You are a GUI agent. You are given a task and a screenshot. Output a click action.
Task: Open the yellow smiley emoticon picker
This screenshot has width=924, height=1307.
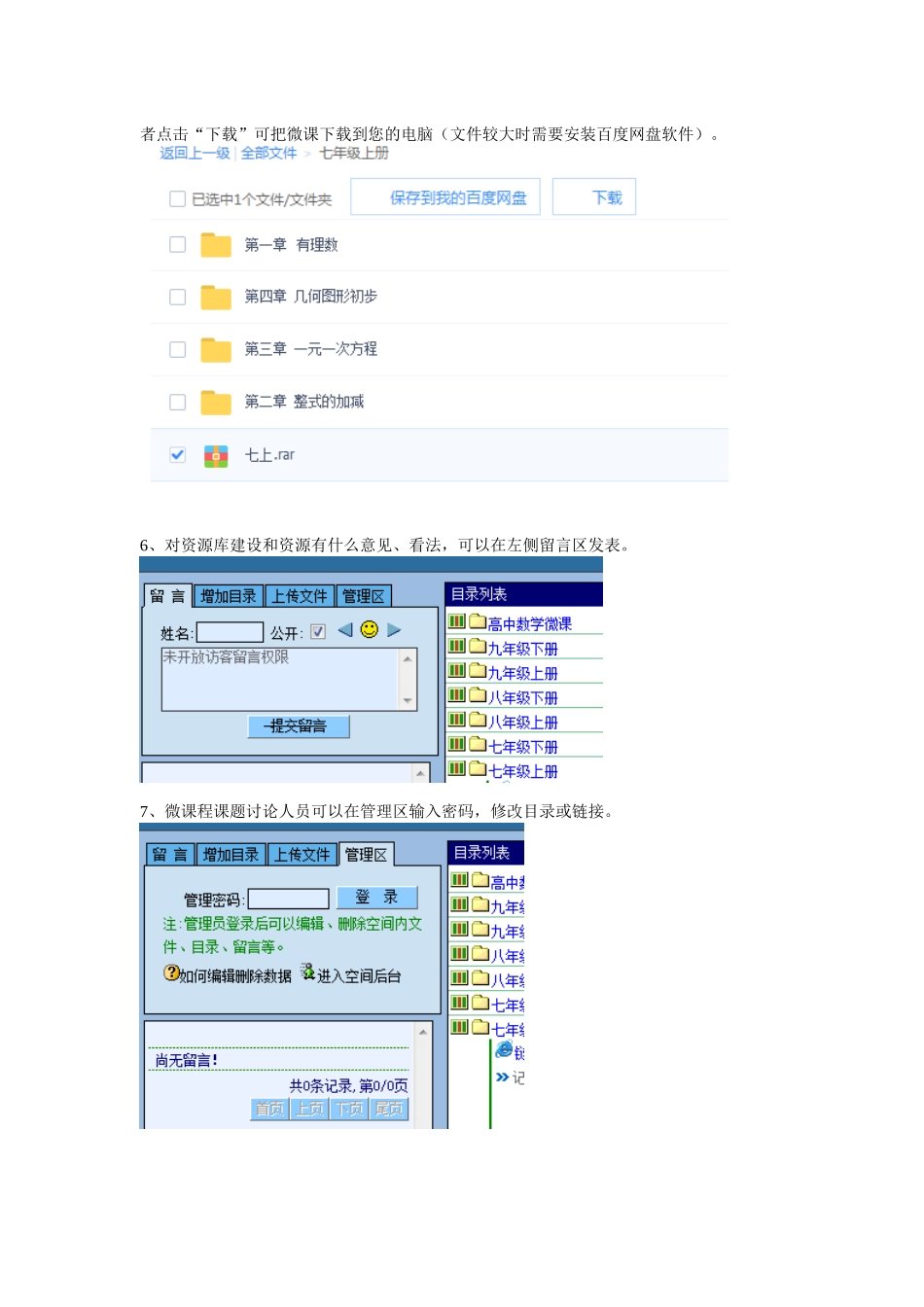tap(370, 629)
